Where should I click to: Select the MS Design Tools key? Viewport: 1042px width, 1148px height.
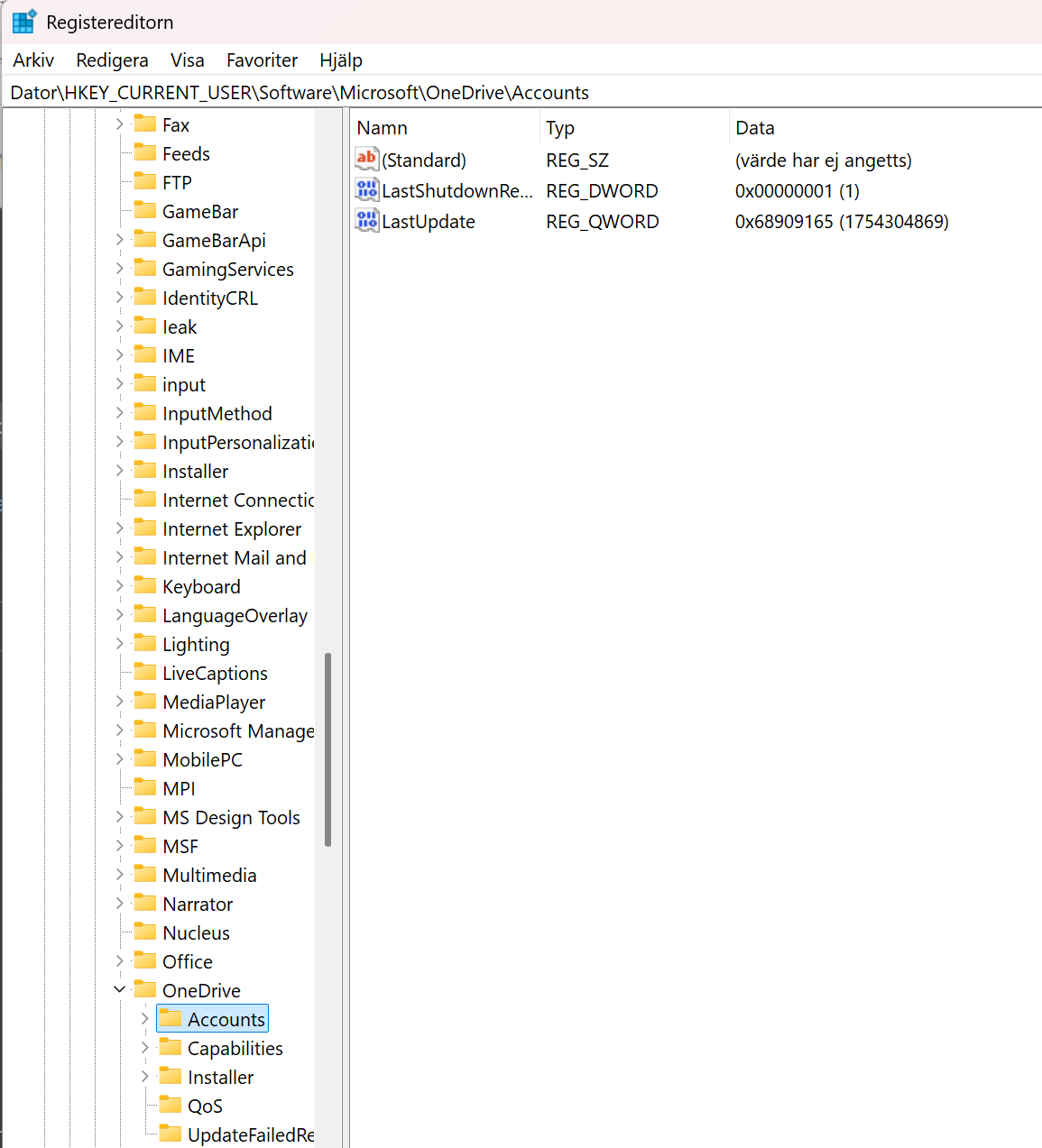tap(231, 817)
